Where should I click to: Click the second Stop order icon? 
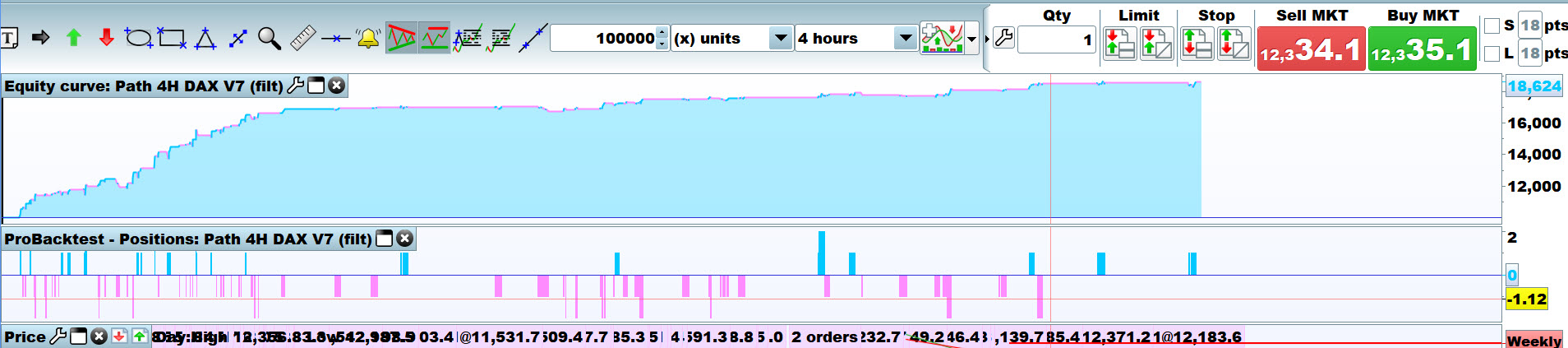point(1234,44)
